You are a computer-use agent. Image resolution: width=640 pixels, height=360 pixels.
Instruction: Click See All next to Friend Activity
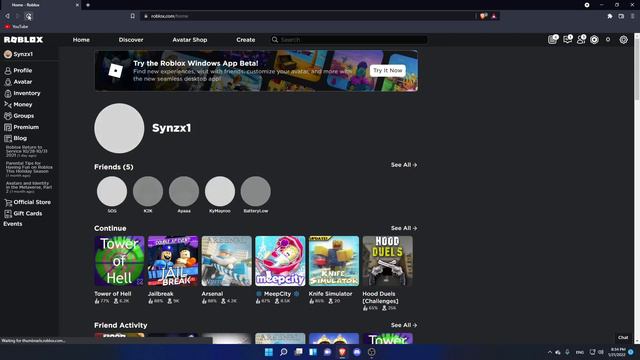404,325
